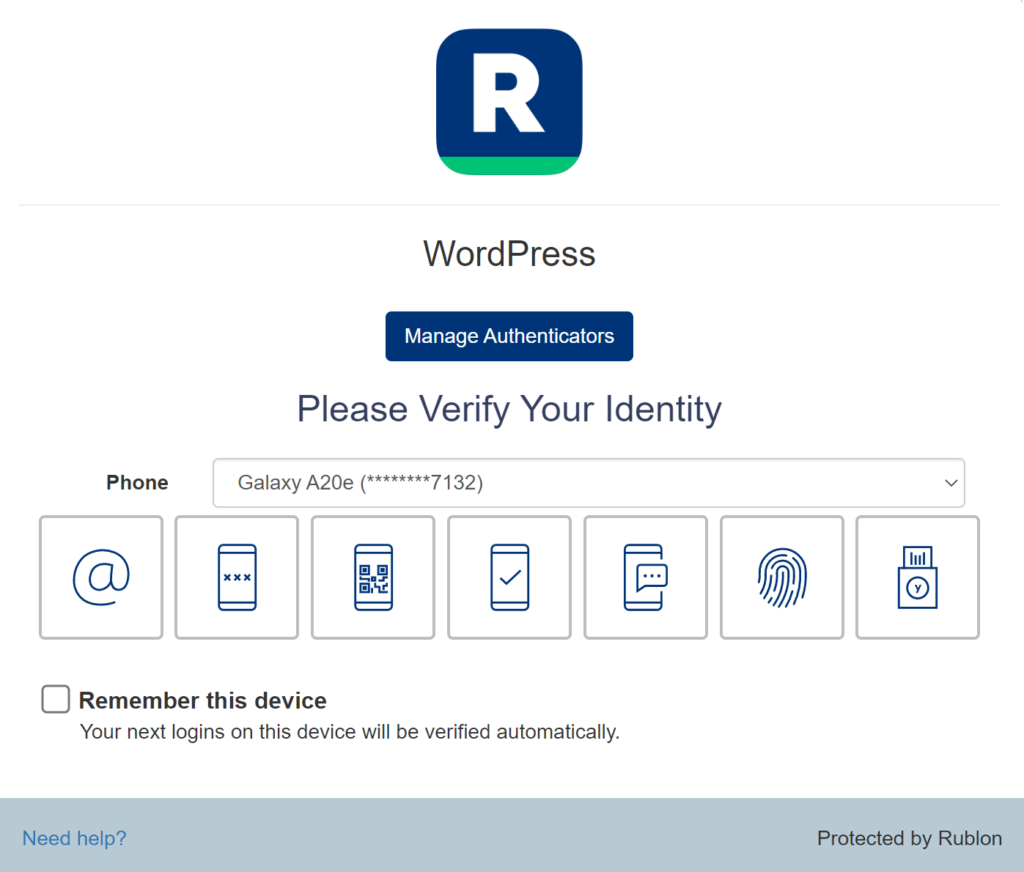This screenshot has height=872, width=1024.
Task: Click the "Protected by Rublon" footer text
Action: (909, 838)
